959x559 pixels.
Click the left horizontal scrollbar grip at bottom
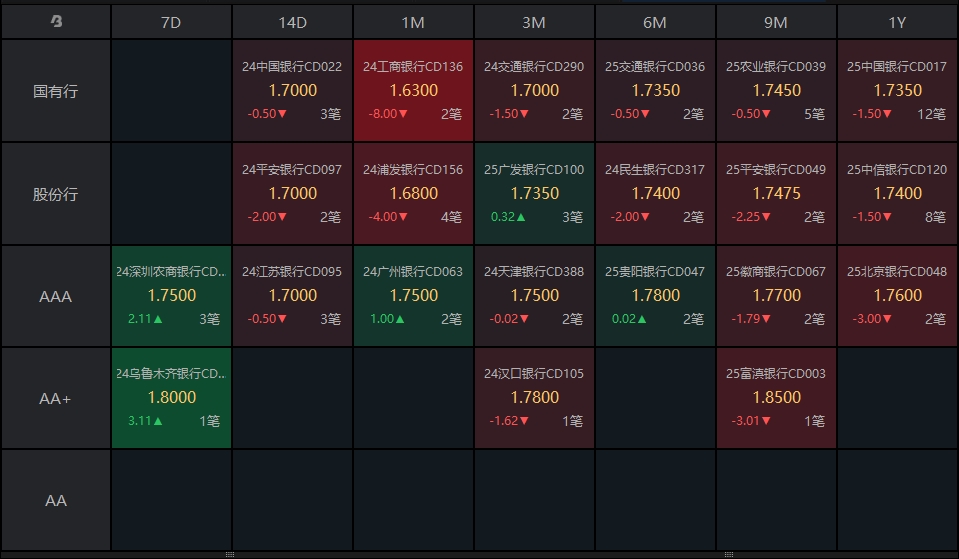tap(230, 555)
